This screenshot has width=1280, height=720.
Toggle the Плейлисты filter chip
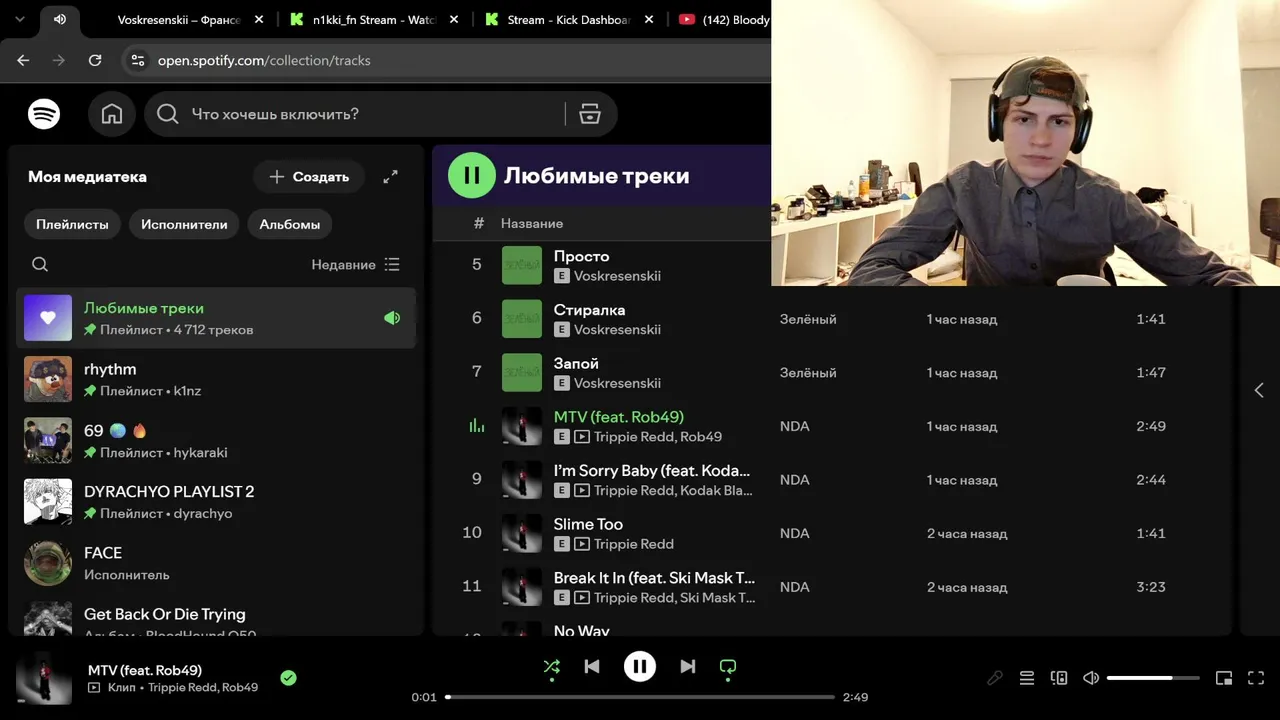click(72, 224)
